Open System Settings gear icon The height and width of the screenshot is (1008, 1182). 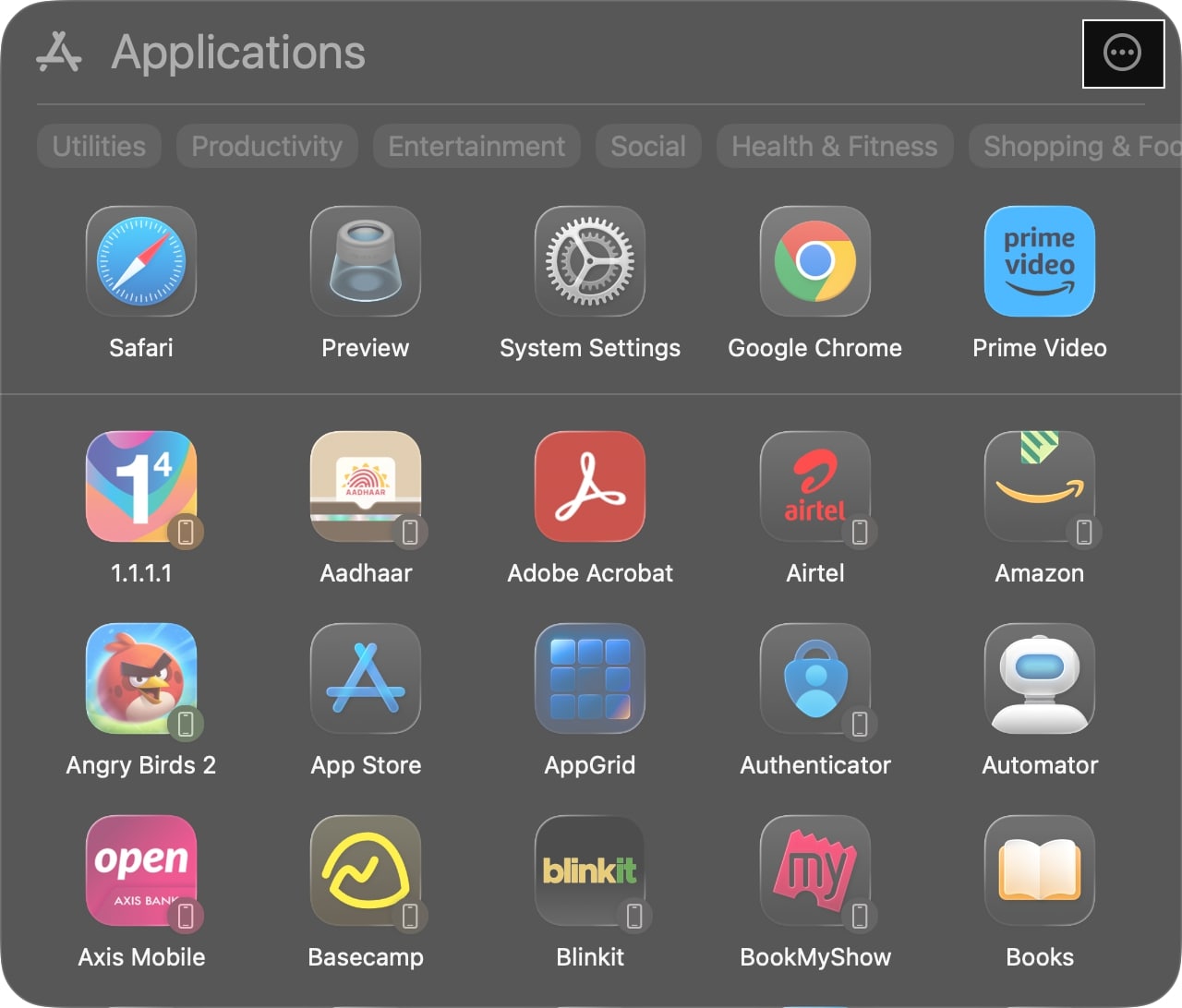[590, 261]
